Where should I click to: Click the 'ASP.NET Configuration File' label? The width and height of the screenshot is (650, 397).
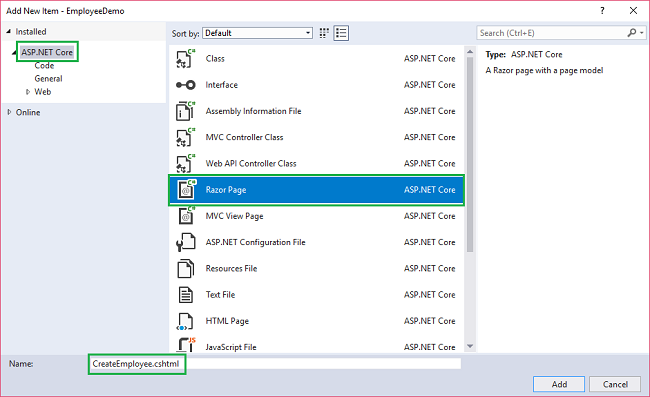pos(255,242)
